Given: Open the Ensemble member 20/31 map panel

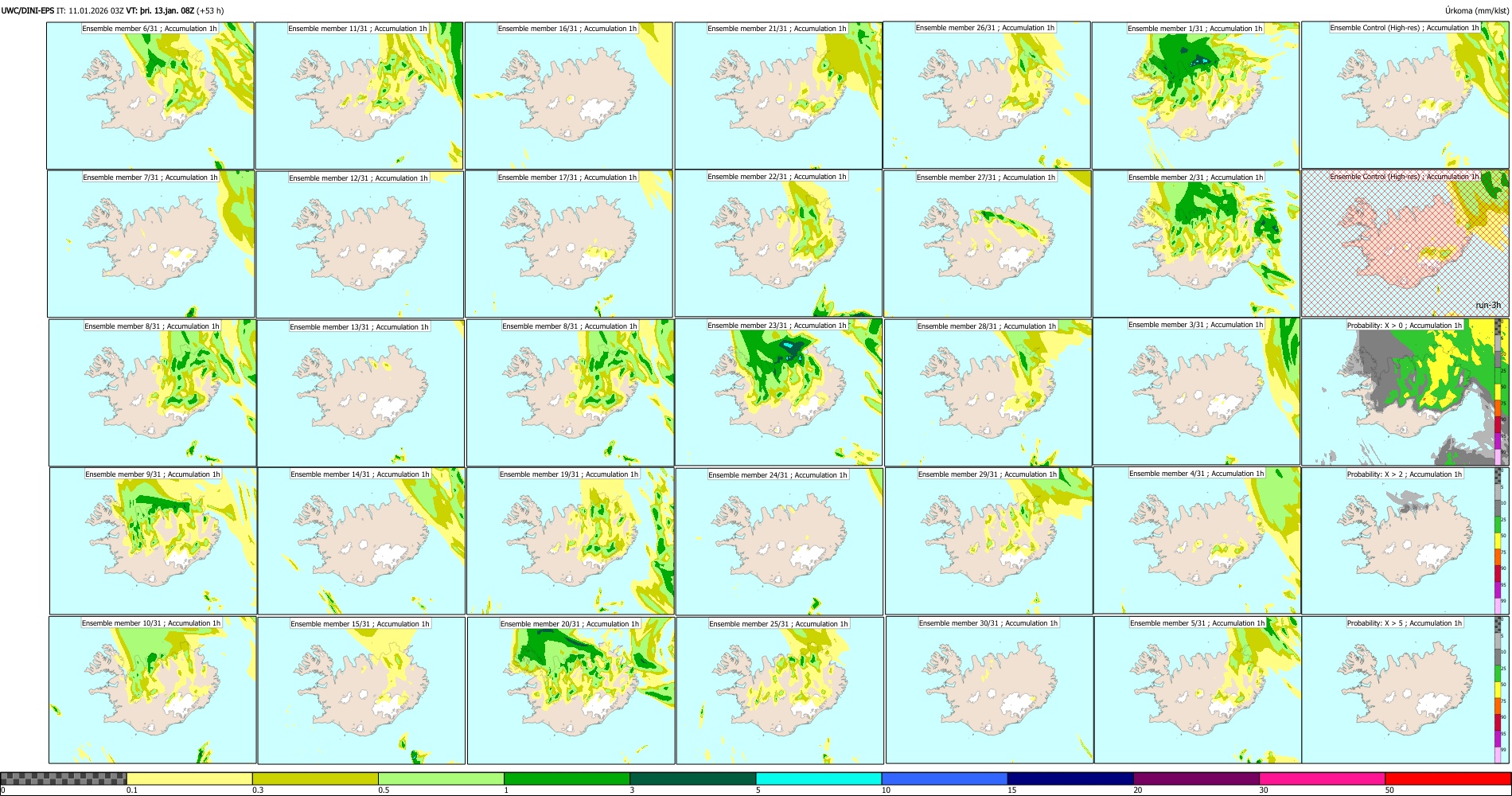Looking at the screenshot, I should click(571, 690).
